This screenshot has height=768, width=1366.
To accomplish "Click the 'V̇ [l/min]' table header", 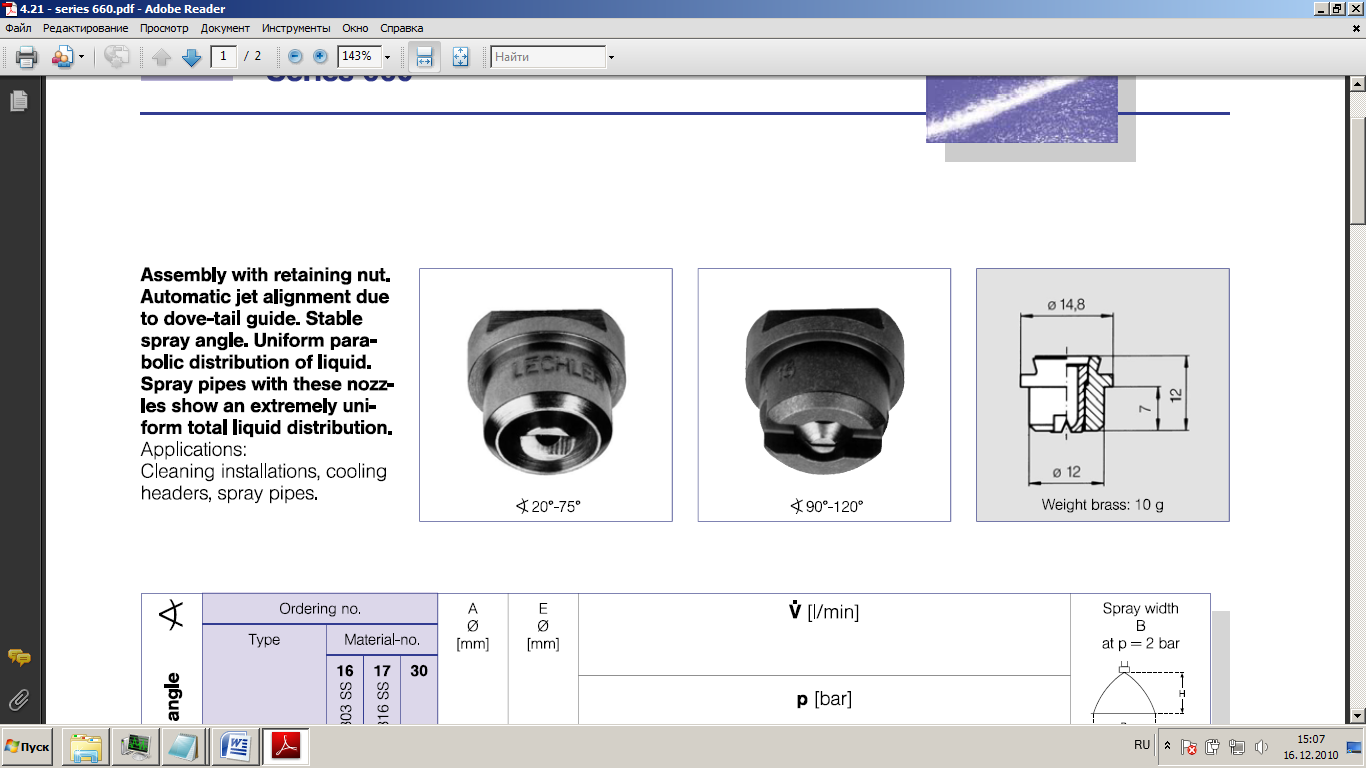I will coord(824,611).
